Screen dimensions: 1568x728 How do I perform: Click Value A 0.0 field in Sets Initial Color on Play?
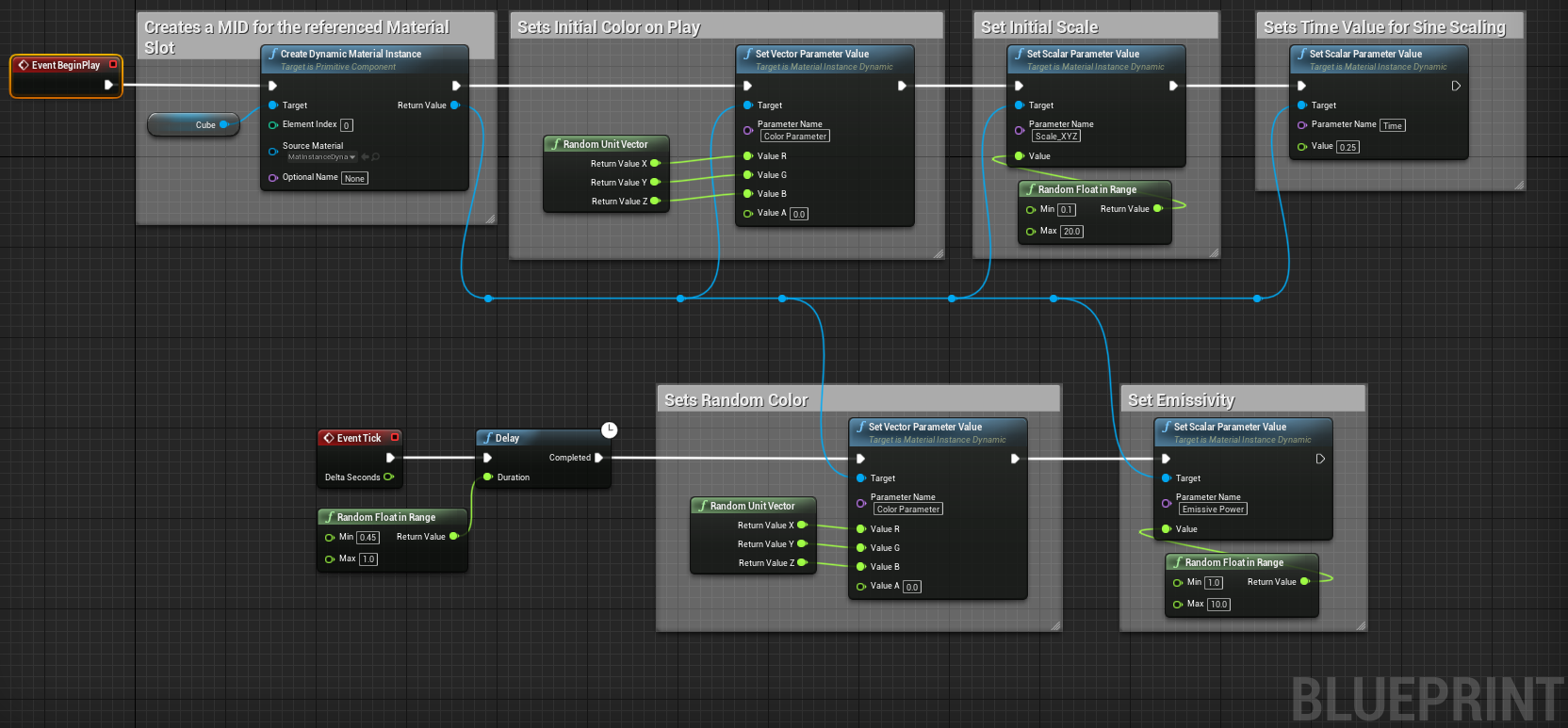point(799,214)
